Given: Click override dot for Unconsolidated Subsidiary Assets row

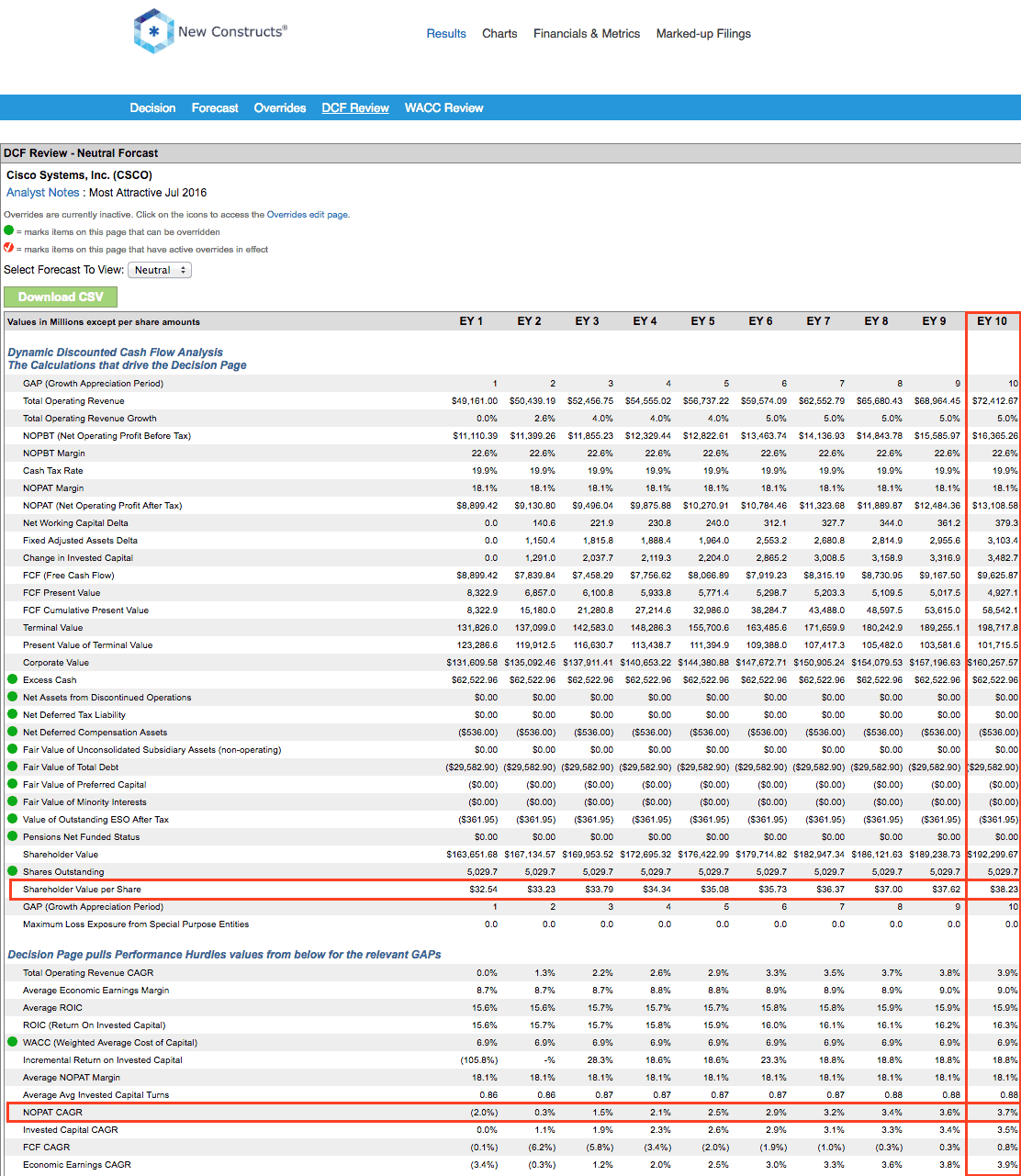Looking at the screenshot, I should 12,749.
